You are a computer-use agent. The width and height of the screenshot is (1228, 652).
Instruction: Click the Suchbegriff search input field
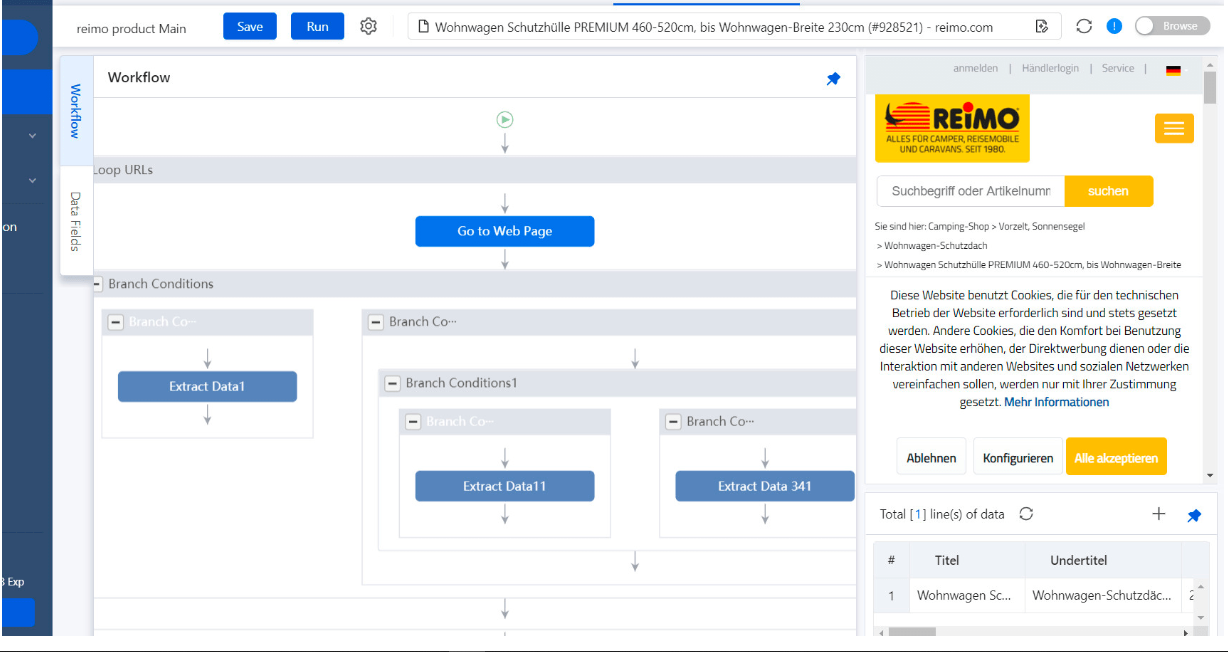click(x=970, y=191)
